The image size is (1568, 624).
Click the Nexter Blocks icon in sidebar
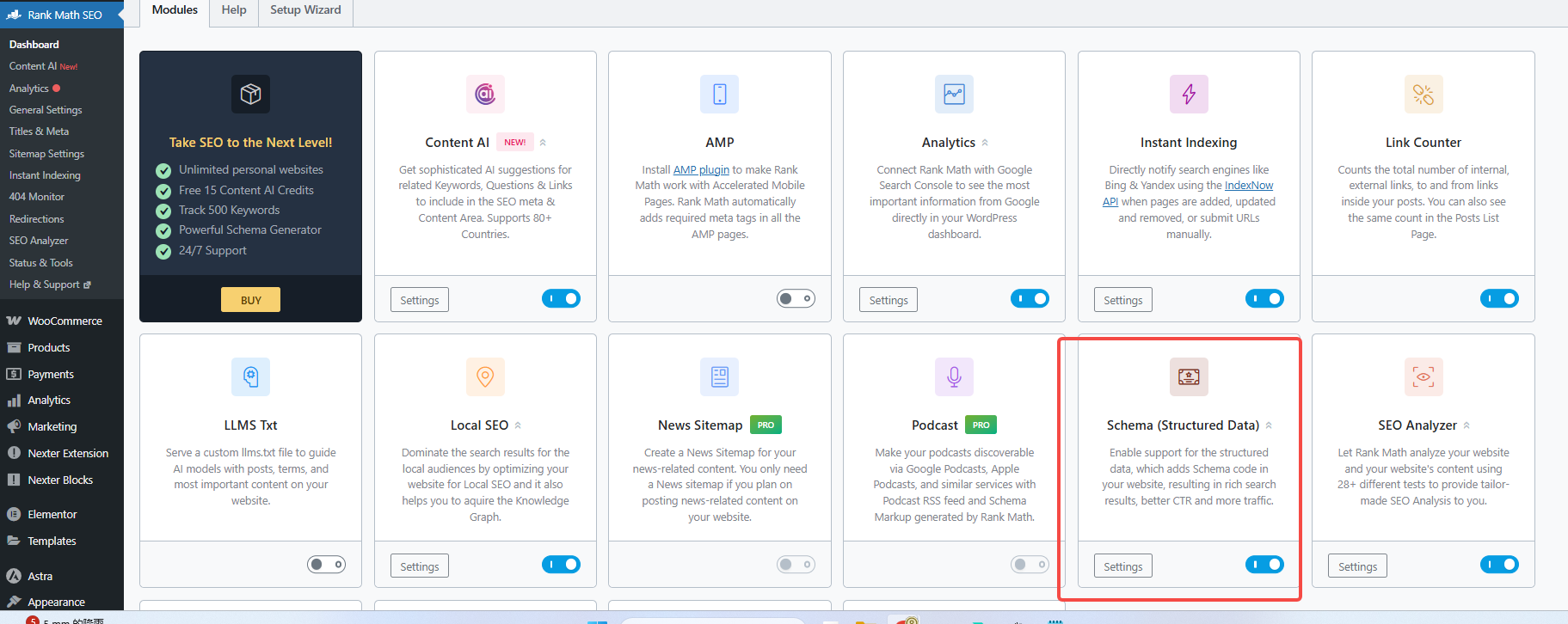[14, 480]
